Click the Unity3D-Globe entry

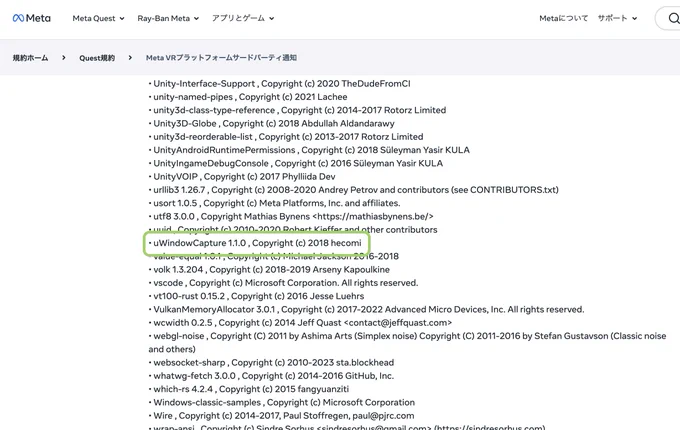click(x=271, y=124)
